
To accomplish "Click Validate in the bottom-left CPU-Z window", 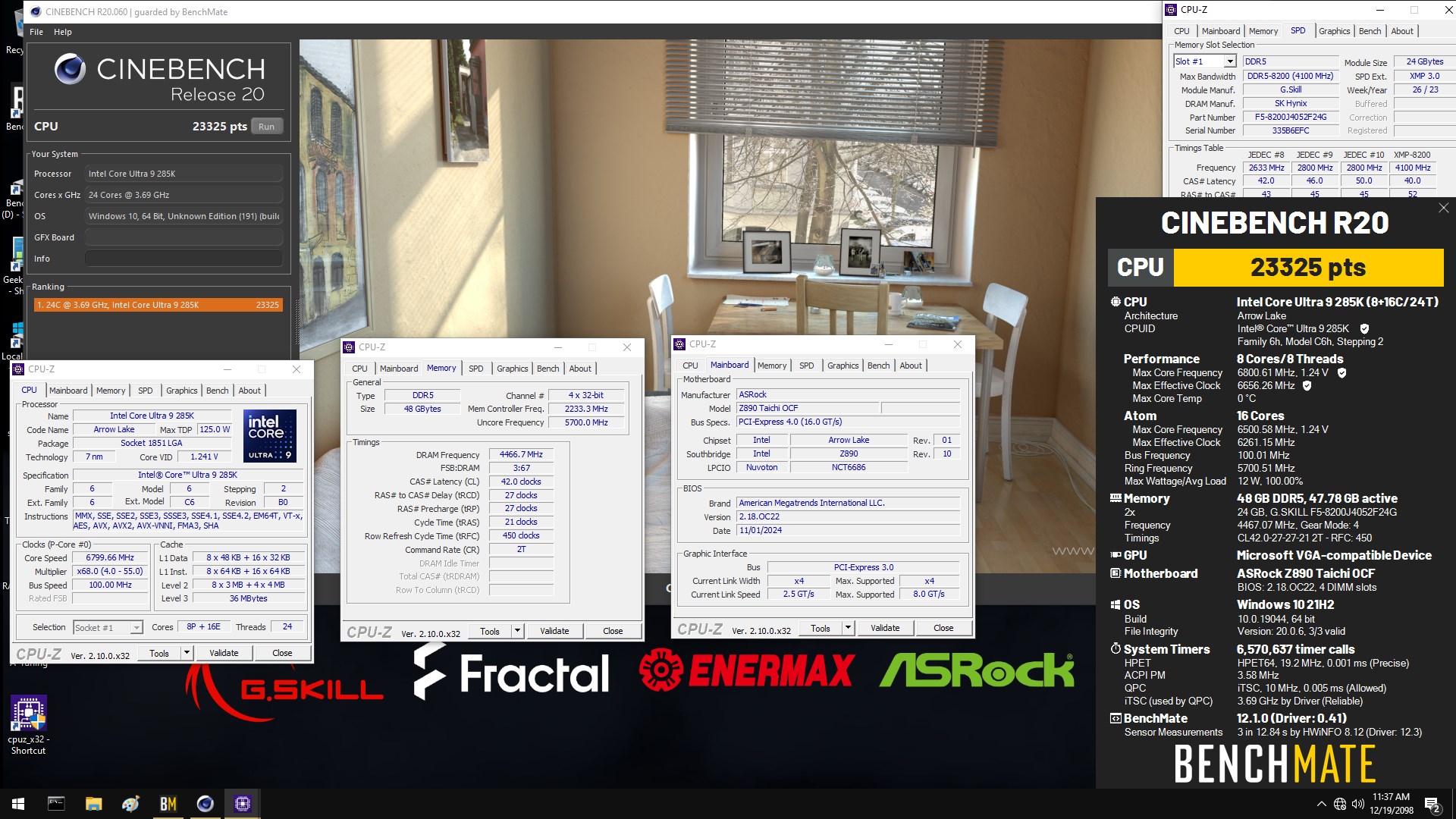I will [224, 653].
